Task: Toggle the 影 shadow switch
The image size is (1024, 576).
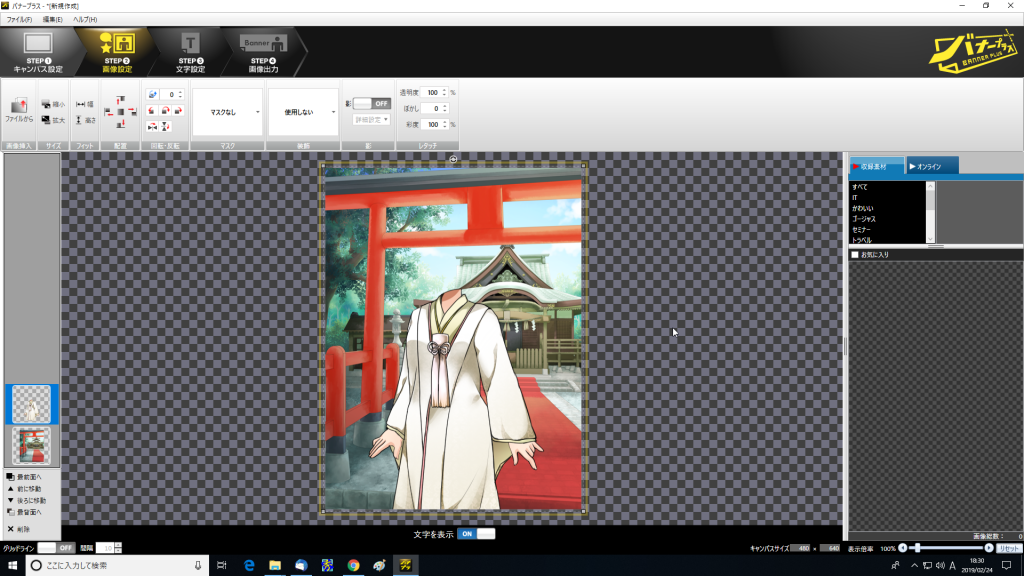Action: coord(371,103)
